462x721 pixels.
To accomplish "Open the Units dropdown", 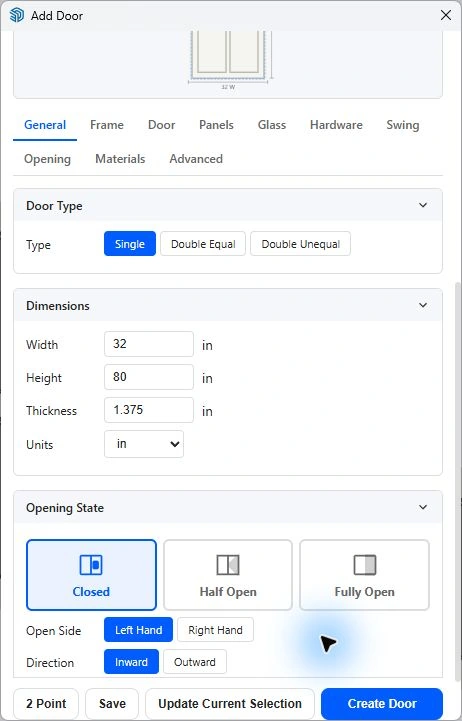I will click(x=144, y=444).
